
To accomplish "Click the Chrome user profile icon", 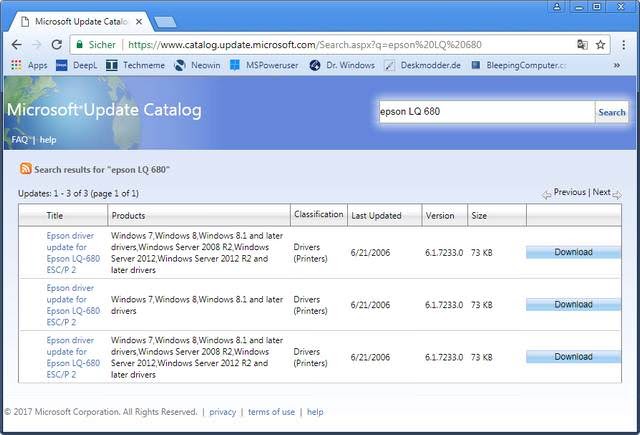I will click(556, 7).
